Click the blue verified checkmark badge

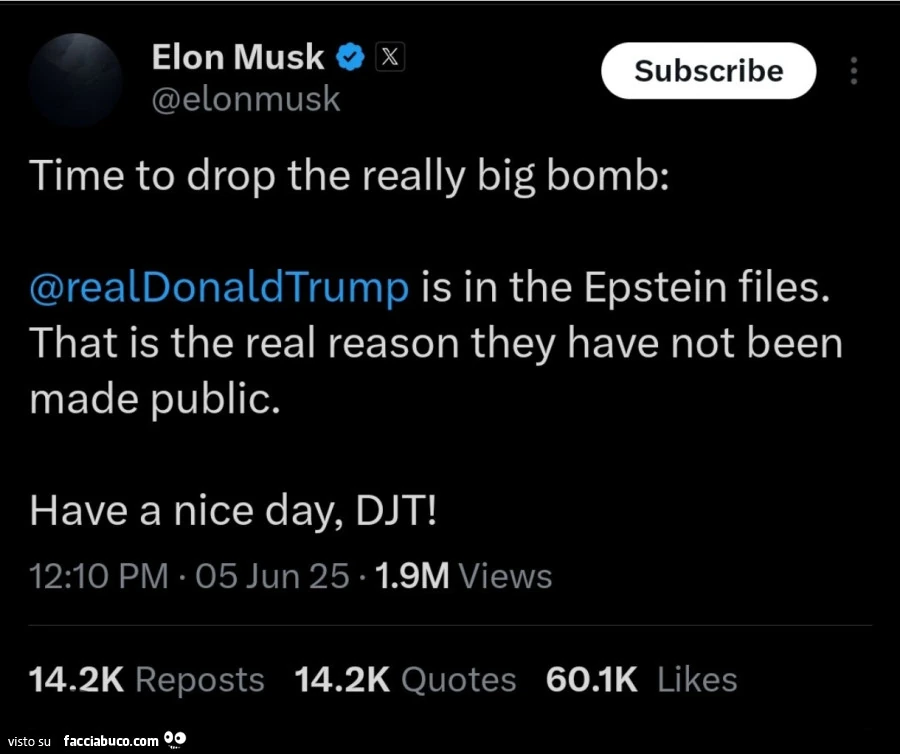point(350,57)
